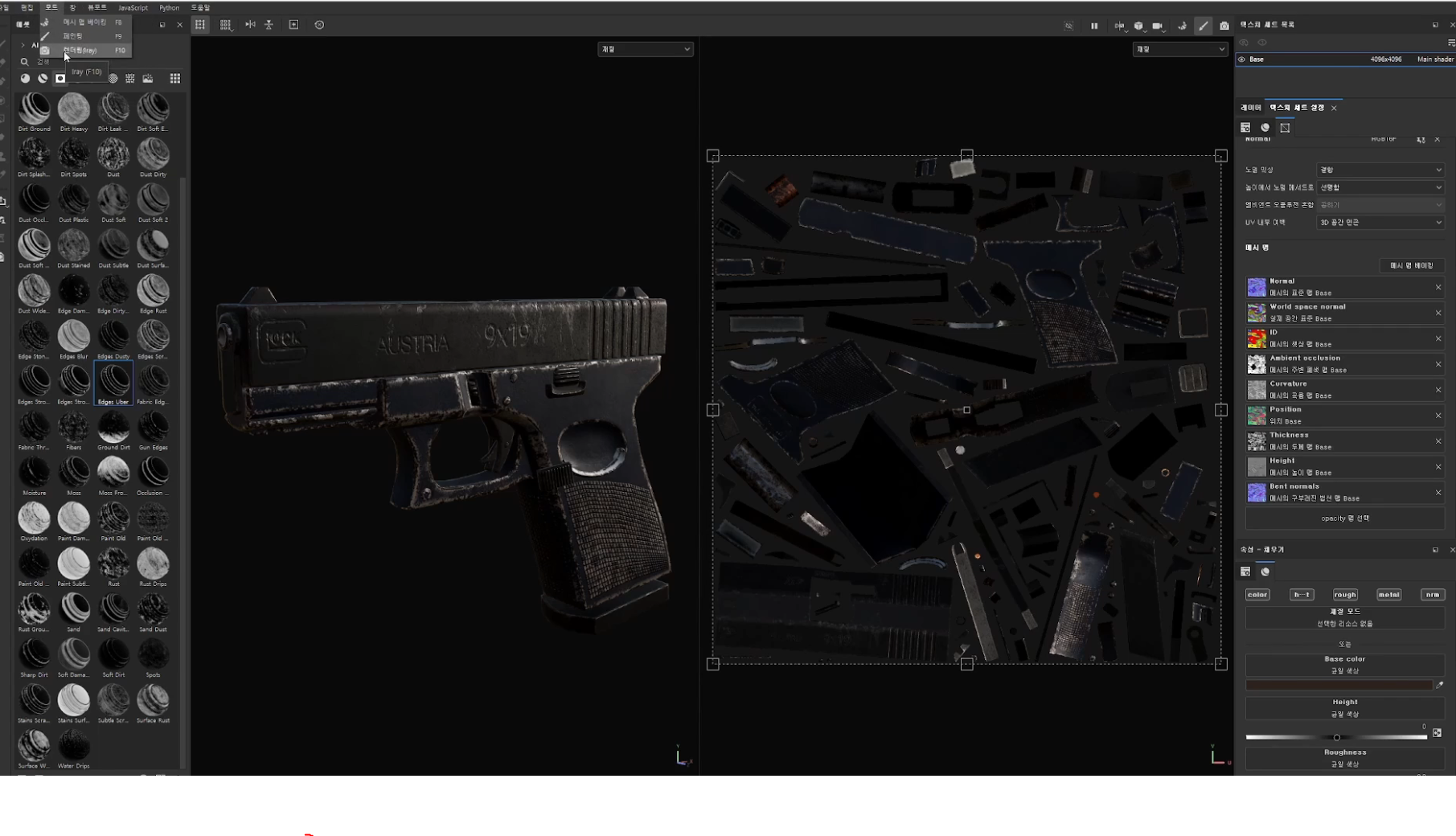Open the 2D viewport material dropdown

click(x=1179, y=49)
